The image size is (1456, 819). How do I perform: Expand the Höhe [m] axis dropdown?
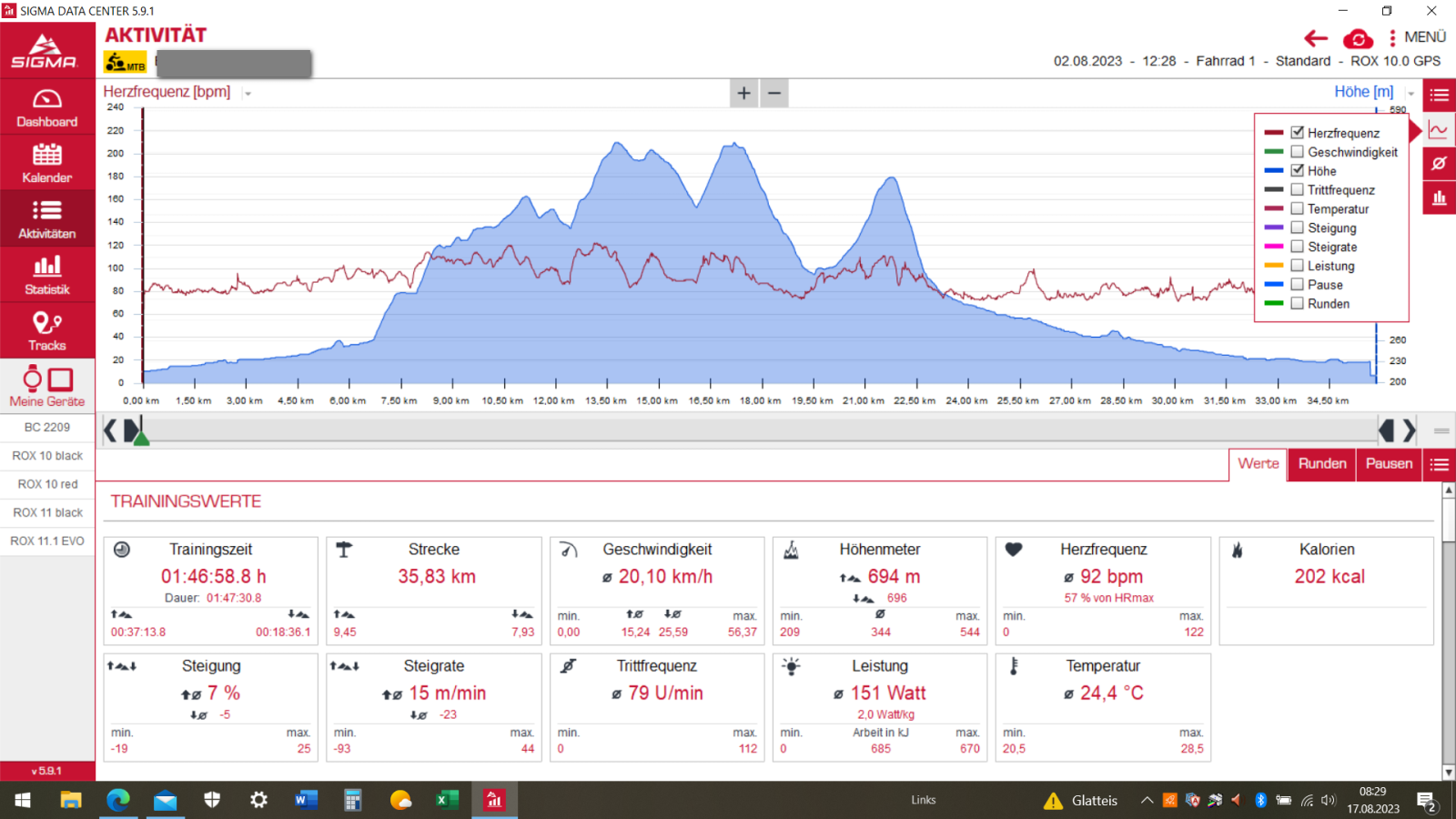coord(1410,94)
